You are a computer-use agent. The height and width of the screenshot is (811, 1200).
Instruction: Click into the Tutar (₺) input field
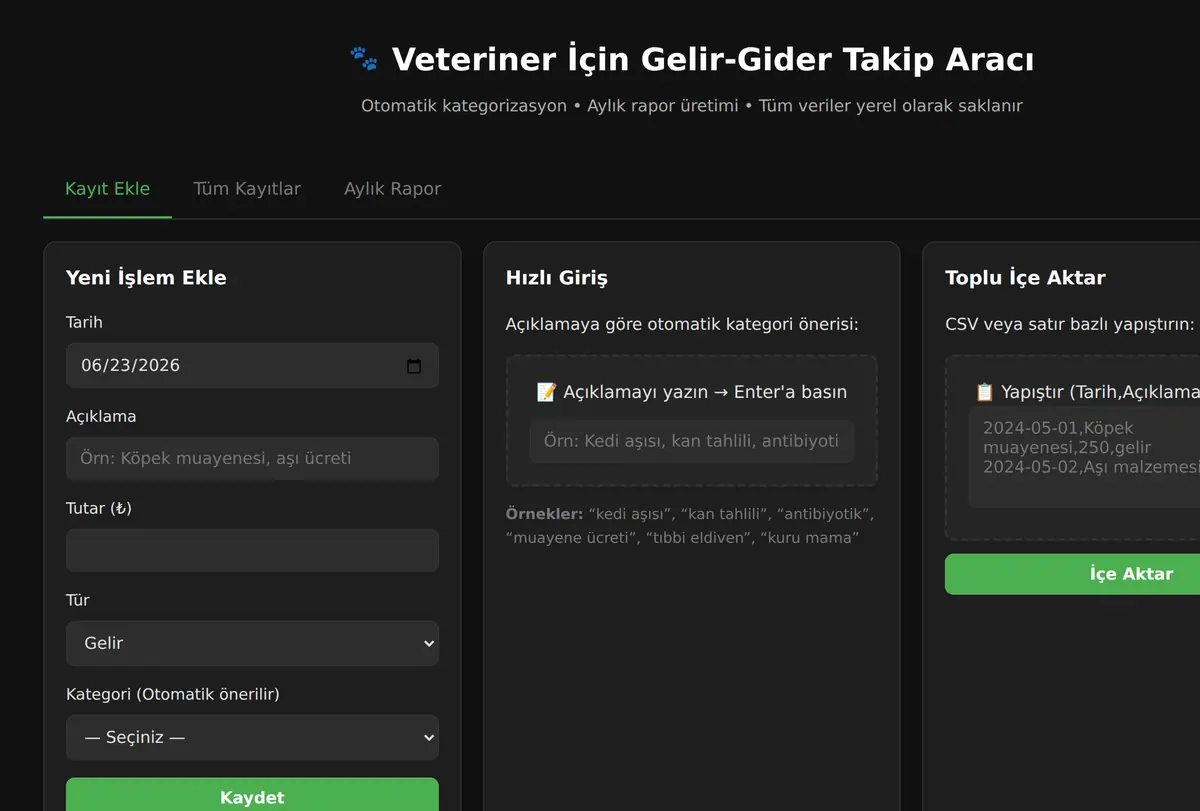[252, 551]
